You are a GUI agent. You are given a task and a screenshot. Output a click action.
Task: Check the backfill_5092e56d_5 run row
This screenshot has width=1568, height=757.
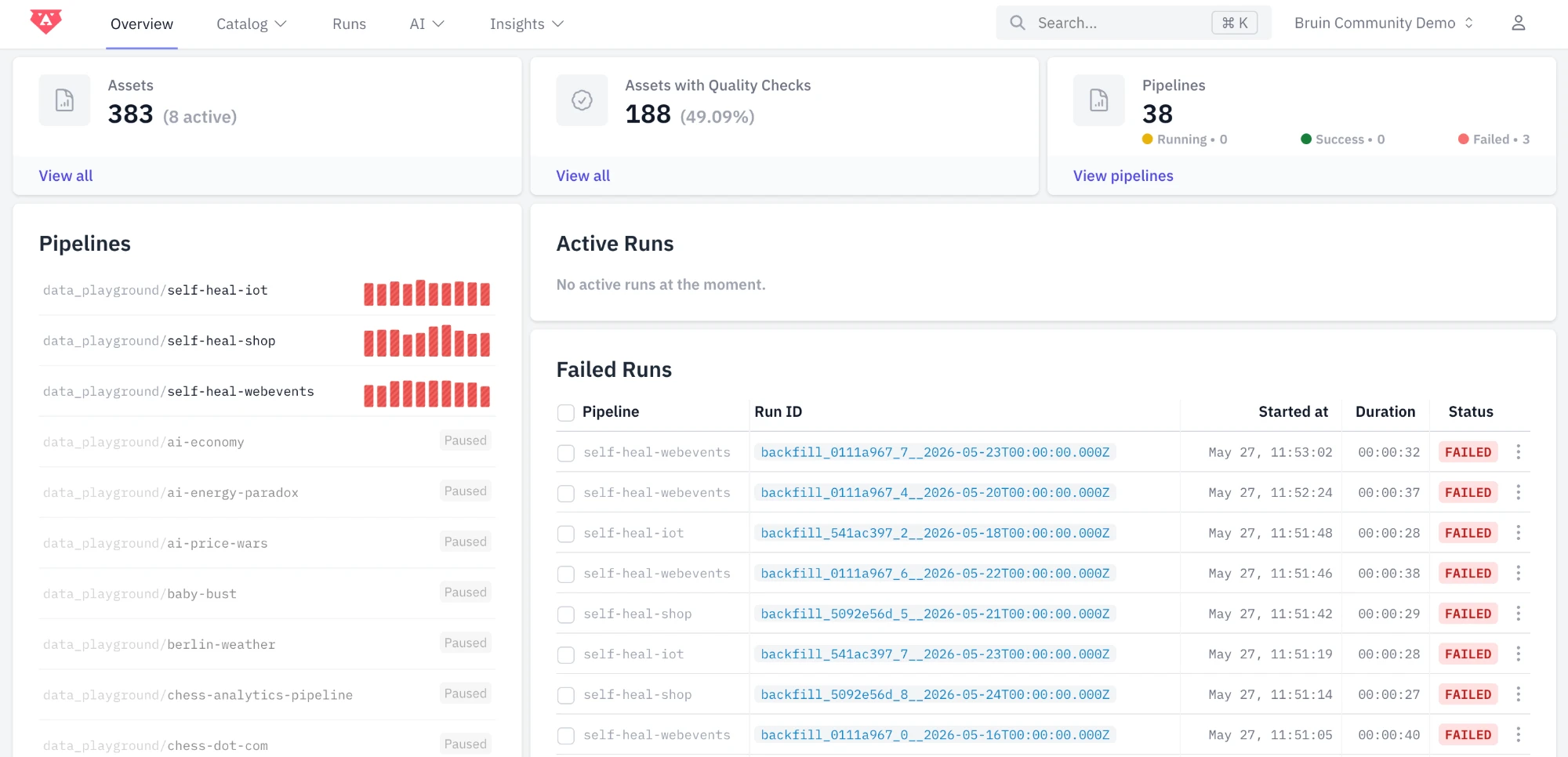click(566, 614)
